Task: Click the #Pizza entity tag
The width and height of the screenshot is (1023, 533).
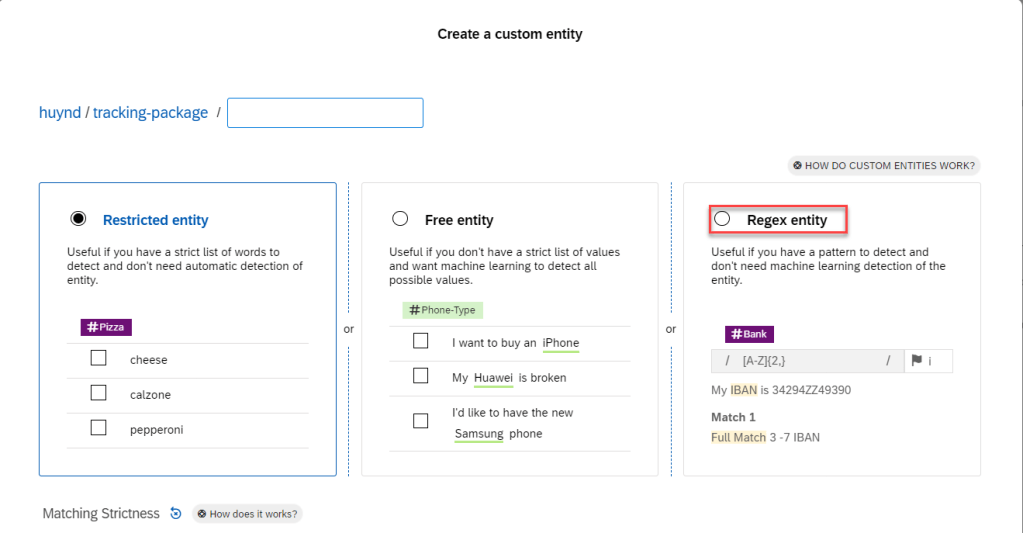Action: (x=106, y=327)
